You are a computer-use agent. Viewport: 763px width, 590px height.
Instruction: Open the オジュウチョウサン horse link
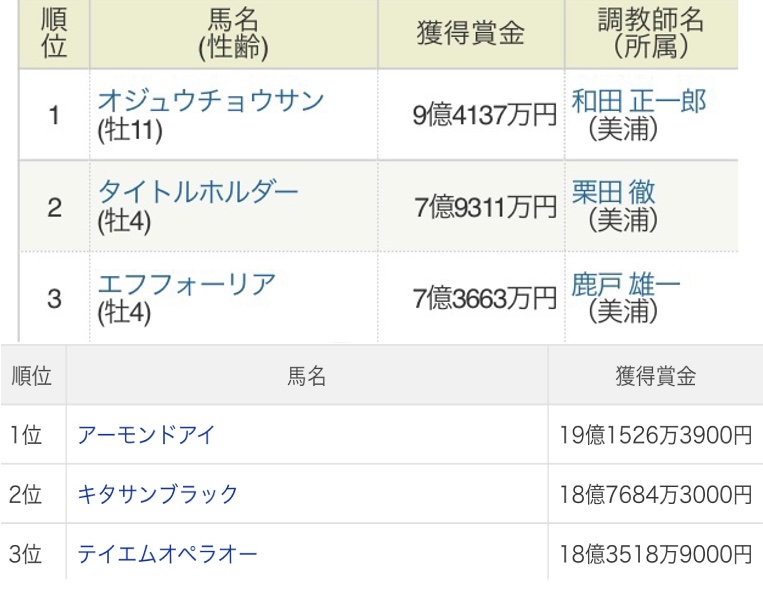tap(211, 101)
